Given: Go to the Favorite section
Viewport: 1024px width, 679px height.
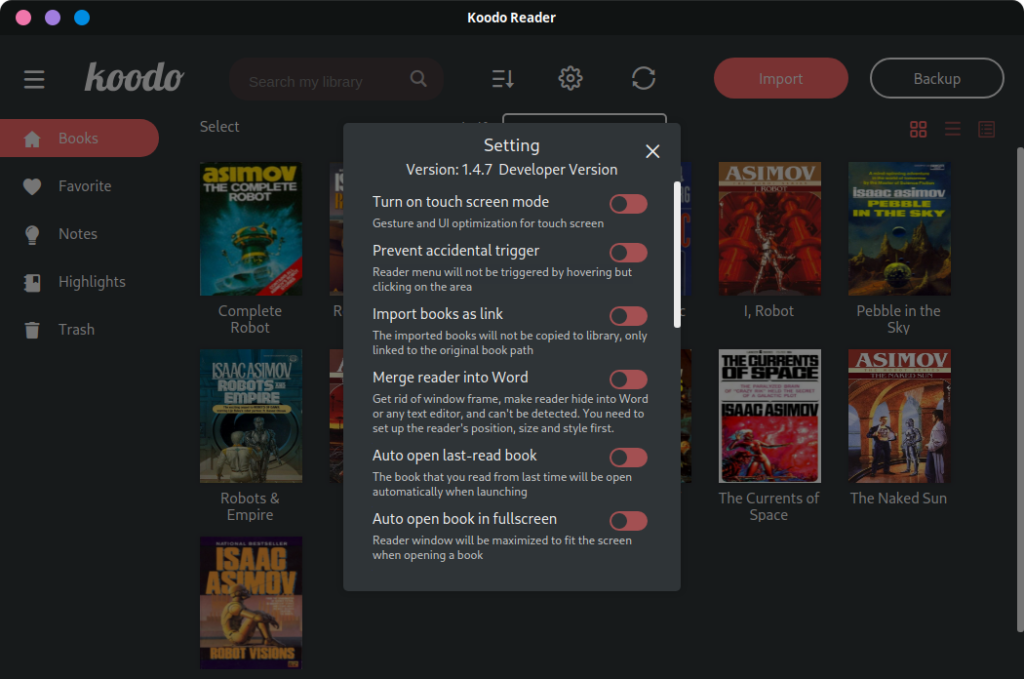Looking at the screenshot, I should coord(87,186).
